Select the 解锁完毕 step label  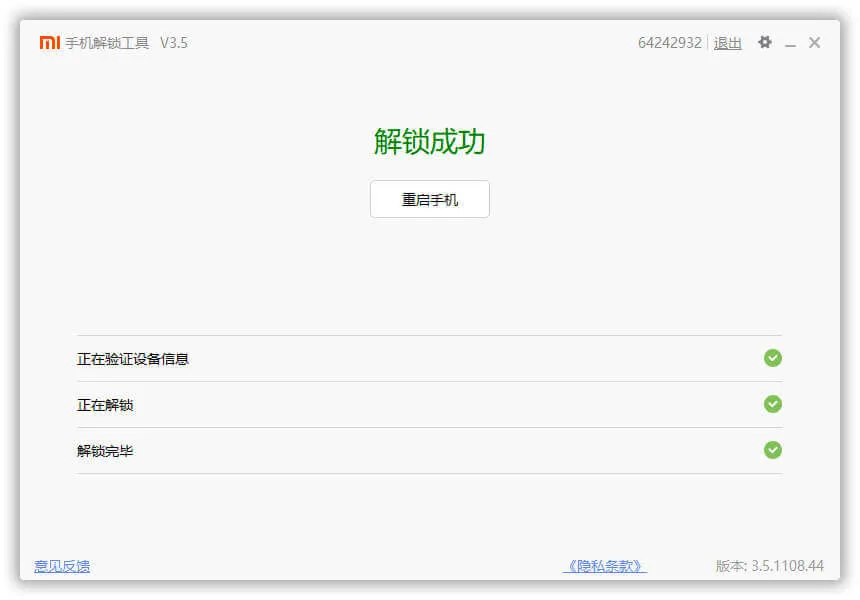(105, 451)
